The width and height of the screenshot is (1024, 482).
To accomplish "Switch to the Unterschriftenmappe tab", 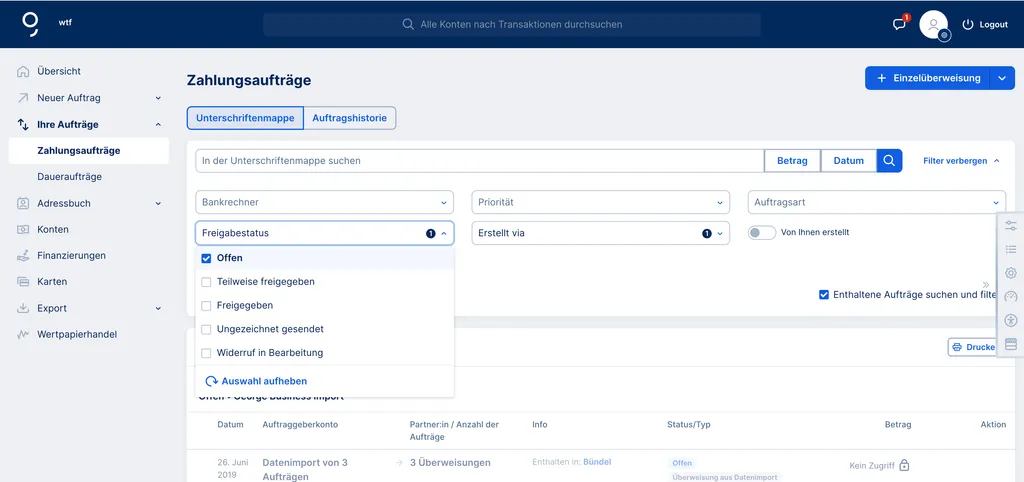I will pos(245,118).
